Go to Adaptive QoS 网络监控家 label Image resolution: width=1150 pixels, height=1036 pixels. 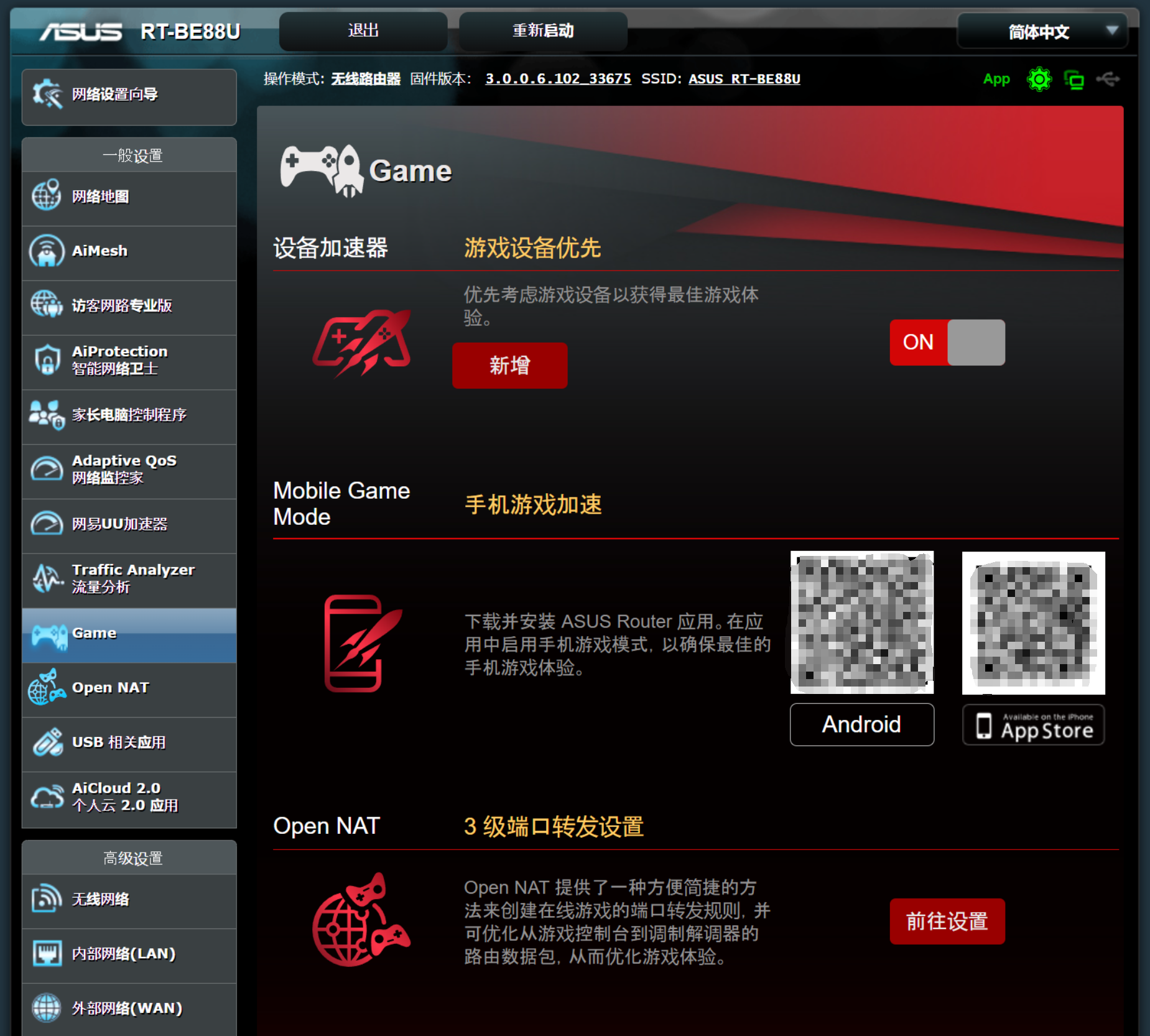pos(124,469)
